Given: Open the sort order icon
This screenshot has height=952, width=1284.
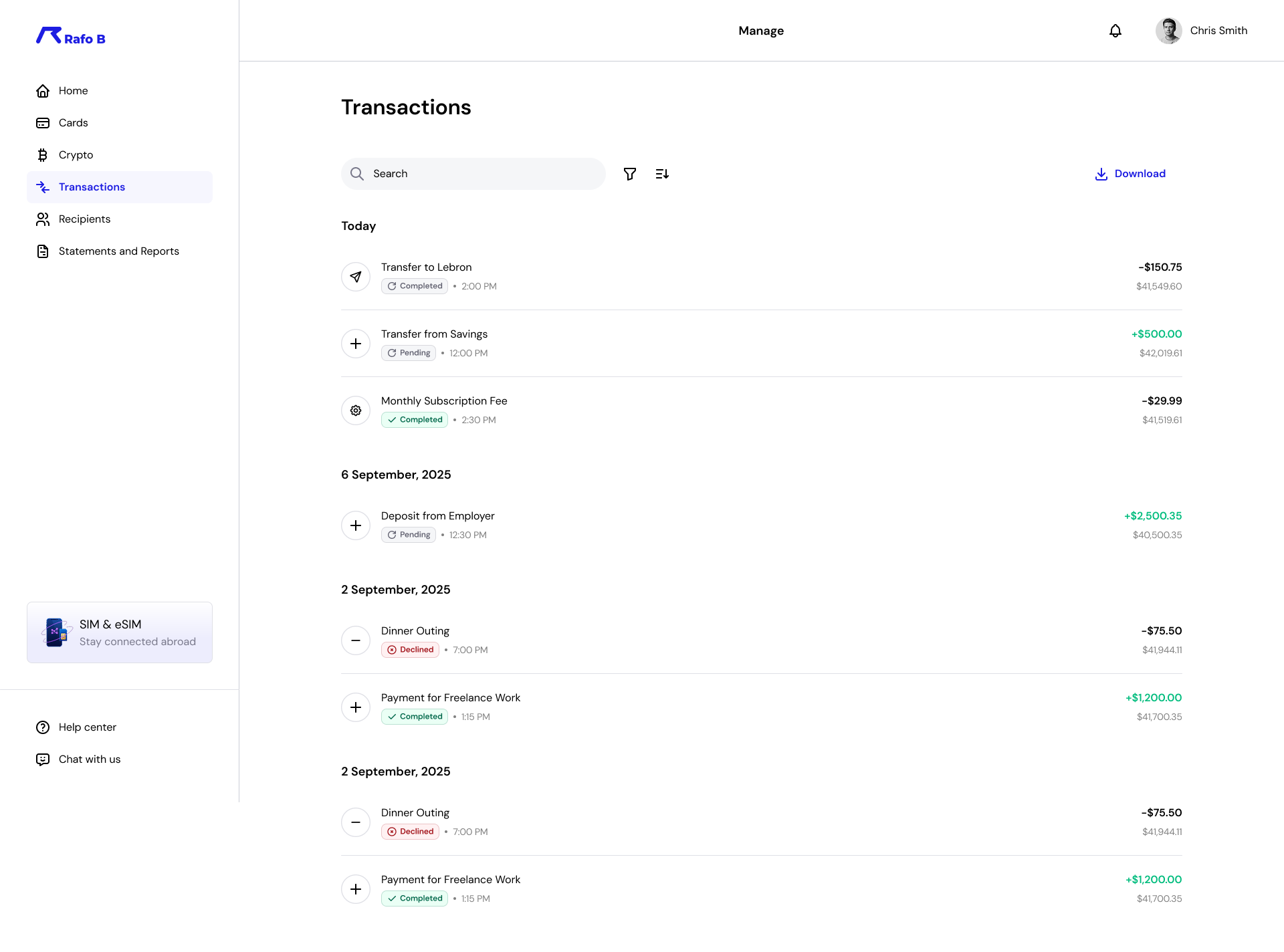Looking at the screenshot, I should (x=662, y=174).
